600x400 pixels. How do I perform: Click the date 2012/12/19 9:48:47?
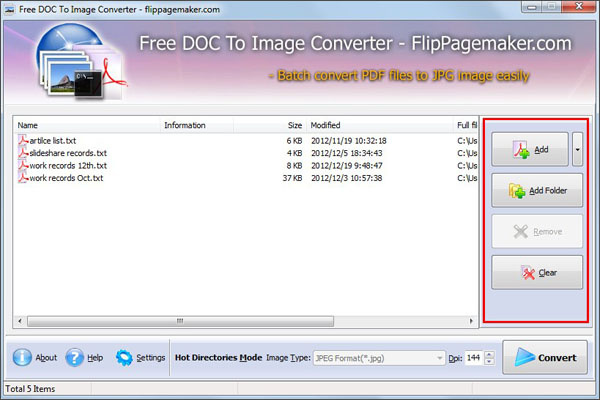pos(346,166)
